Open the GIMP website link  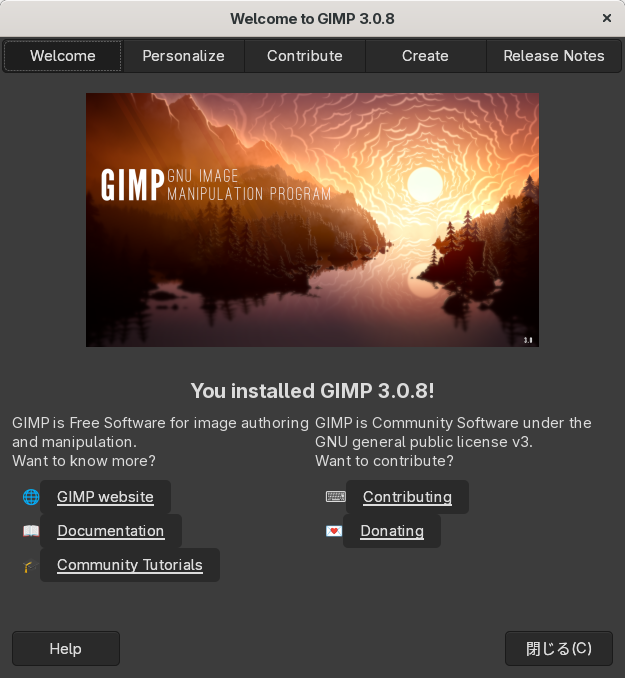tap(105, 497)
